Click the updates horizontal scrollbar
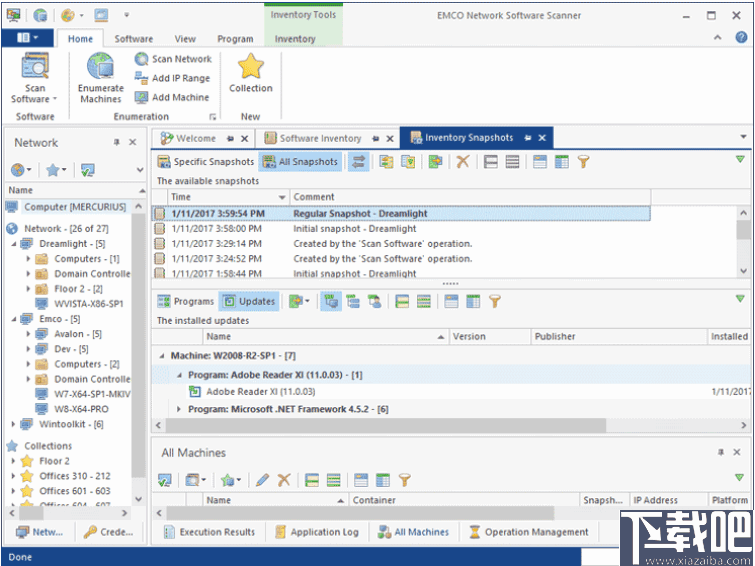The image size is (755, 566). pyautogui.click(x=386, y=426)
